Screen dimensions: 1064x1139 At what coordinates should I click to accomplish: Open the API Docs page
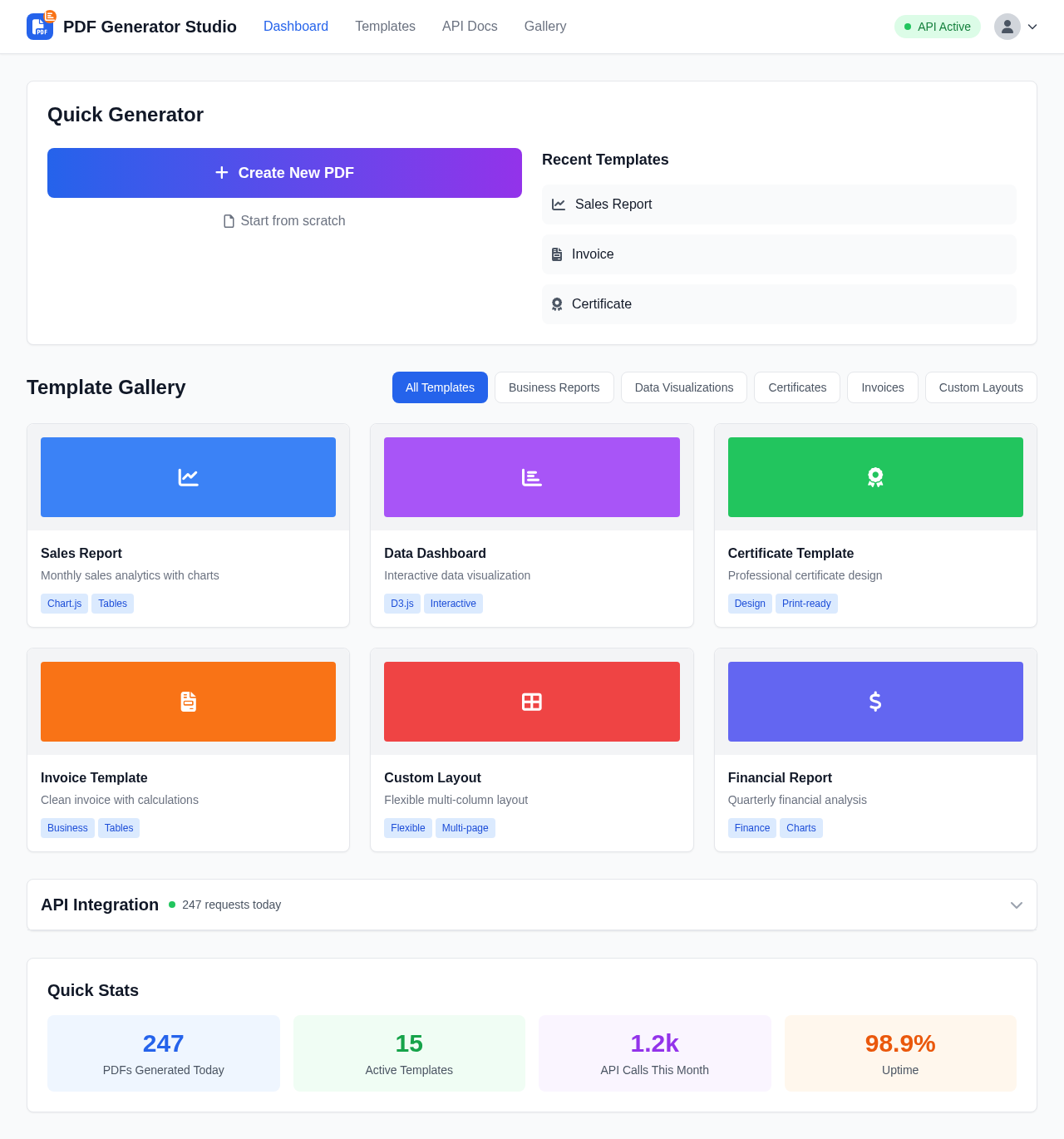coord(469,26)
